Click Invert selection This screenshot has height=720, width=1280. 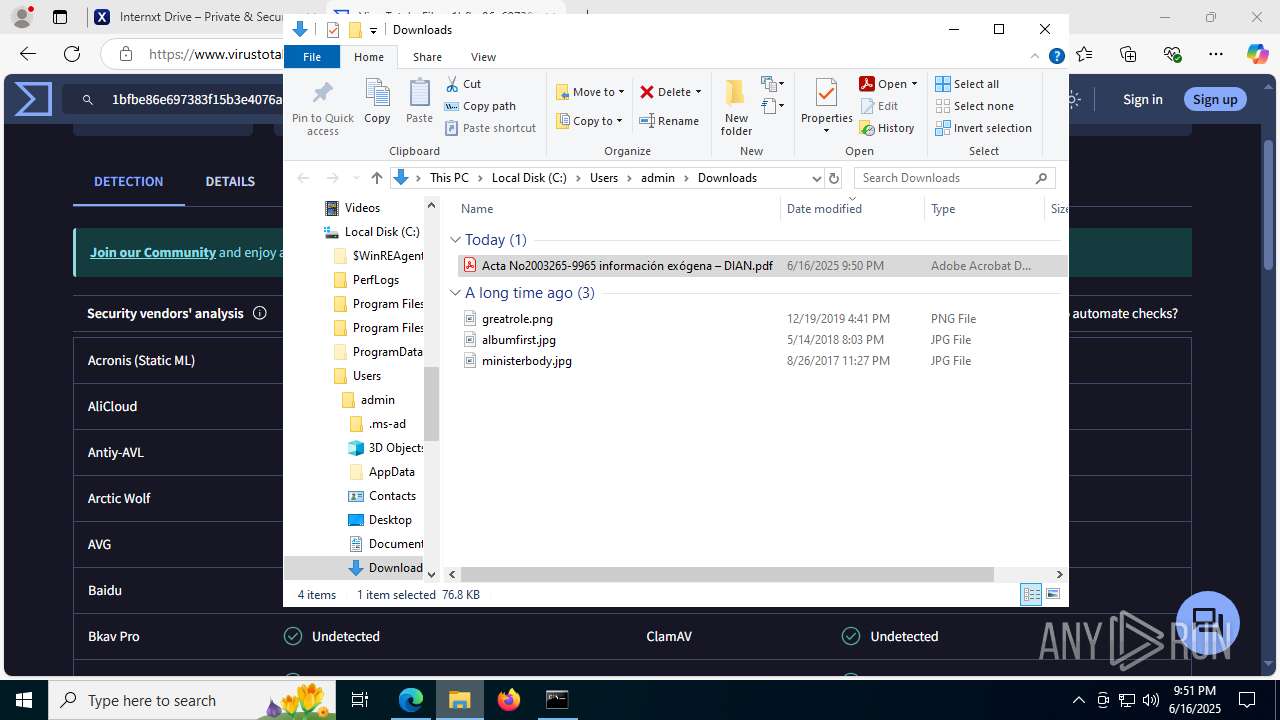pos(983,128)
